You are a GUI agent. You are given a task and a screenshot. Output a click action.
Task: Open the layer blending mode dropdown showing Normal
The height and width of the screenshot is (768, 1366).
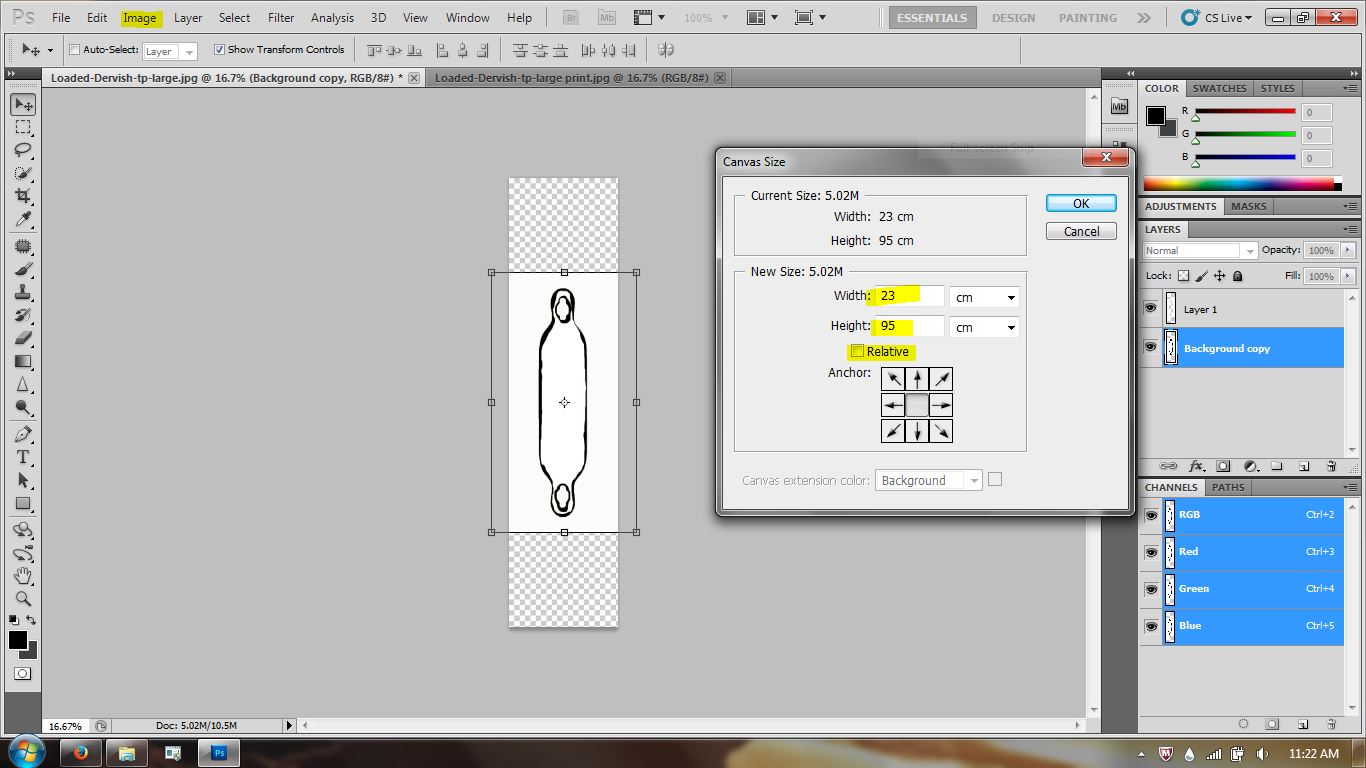click(x=1199, y=250)
